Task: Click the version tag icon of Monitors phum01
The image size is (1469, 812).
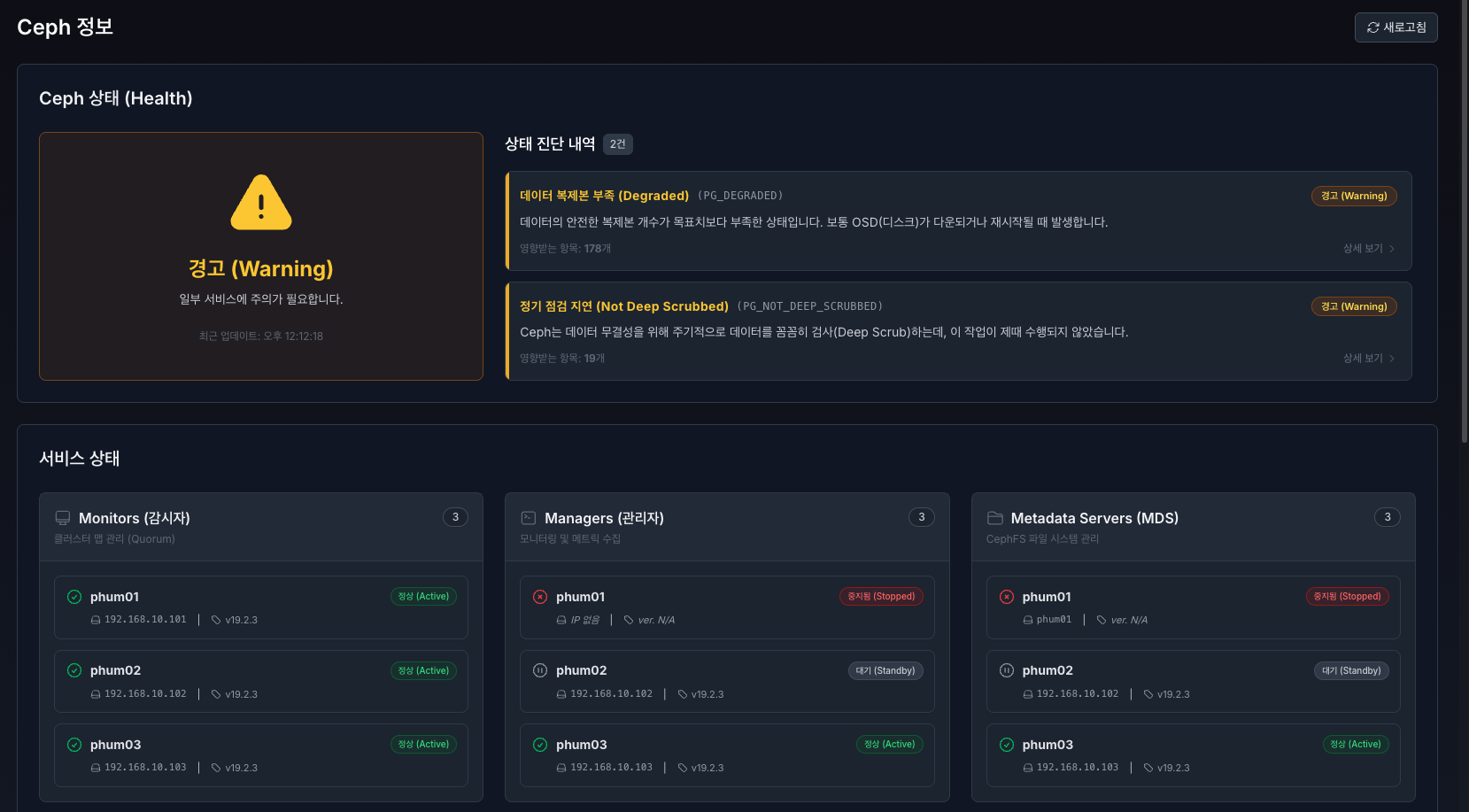Action: (x=216, y=620)
